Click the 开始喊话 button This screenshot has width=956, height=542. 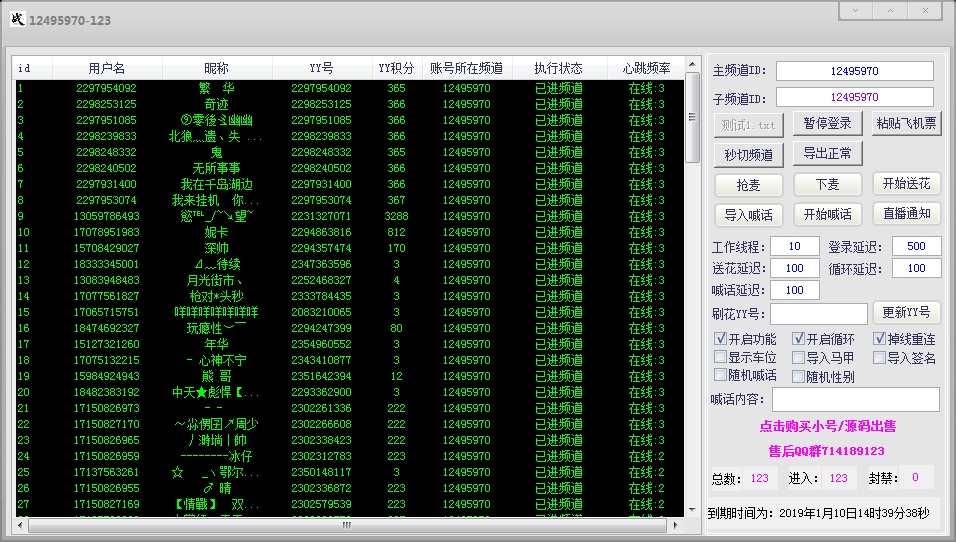pyautogui.click(x=827, y=214)
